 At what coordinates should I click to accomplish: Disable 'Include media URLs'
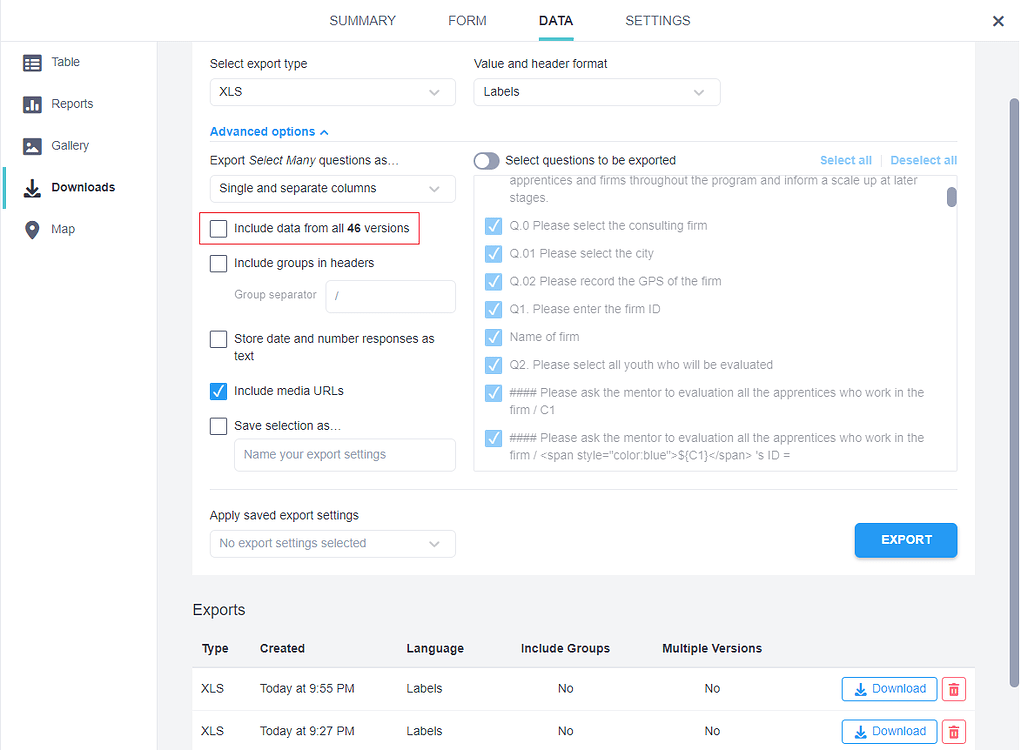[x=218, y=391]
